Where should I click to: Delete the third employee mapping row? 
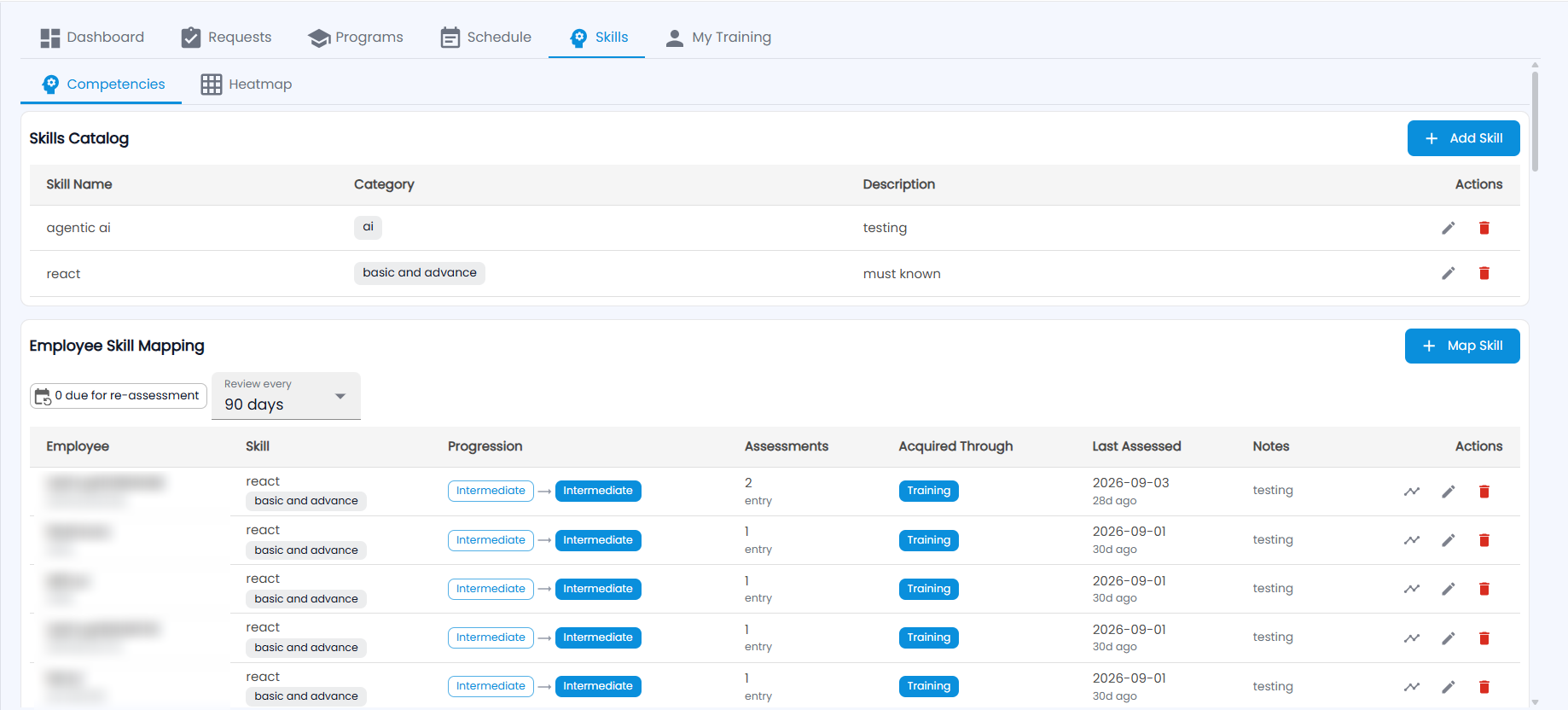point(1484,589)
